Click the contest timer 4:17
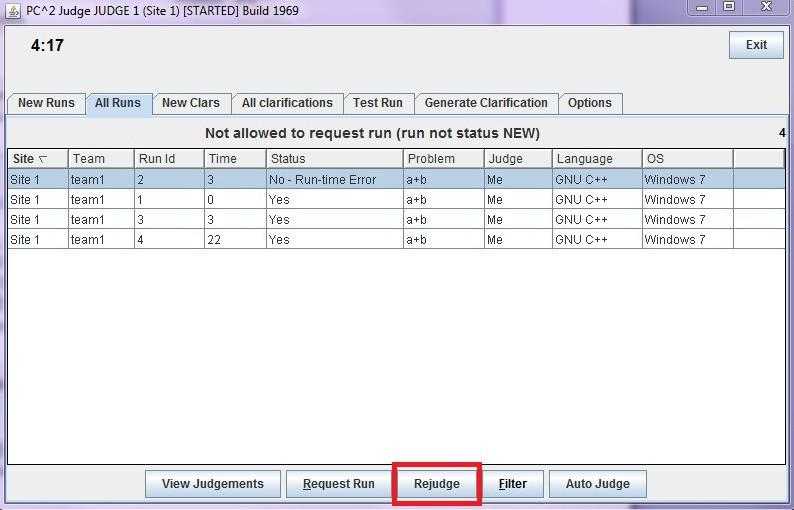The width and height of the screenshot is (794, 510). click(47, 46)
